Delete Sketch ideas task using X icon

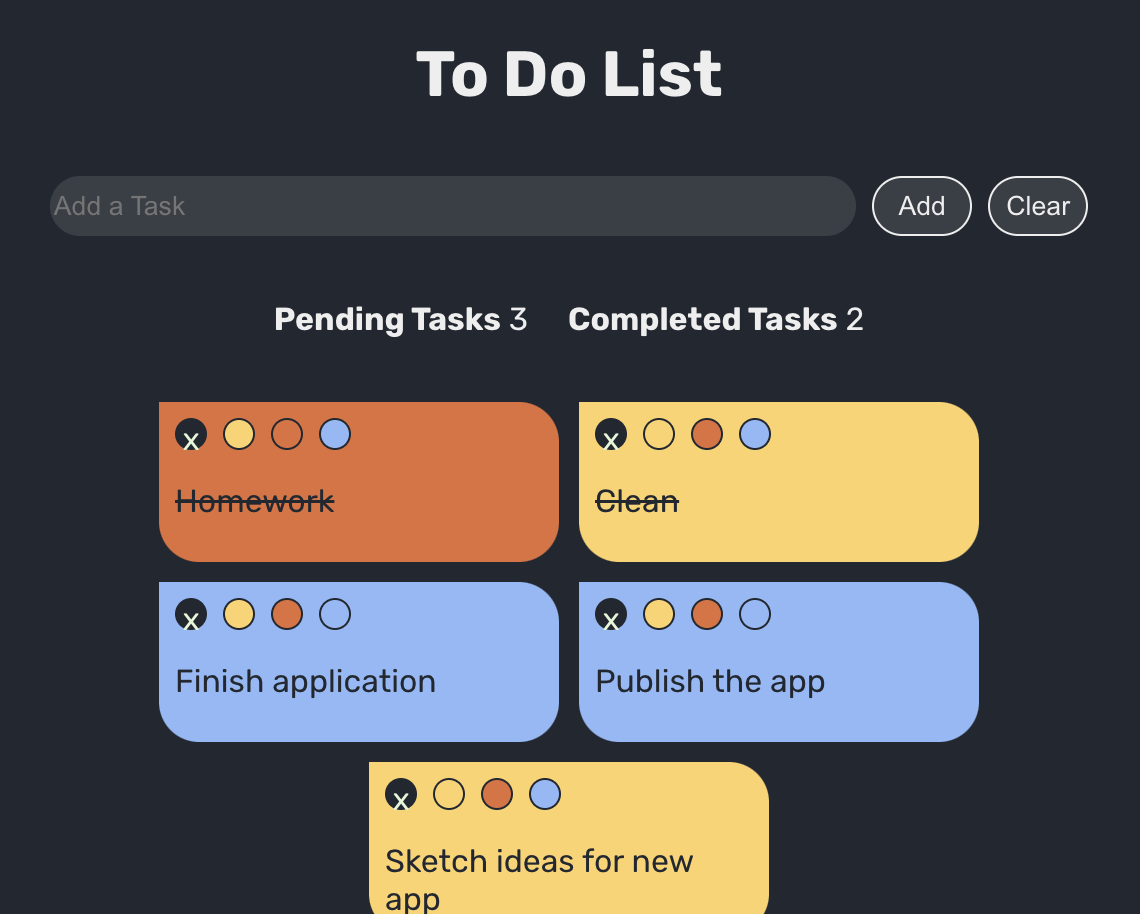click(401, 794)
